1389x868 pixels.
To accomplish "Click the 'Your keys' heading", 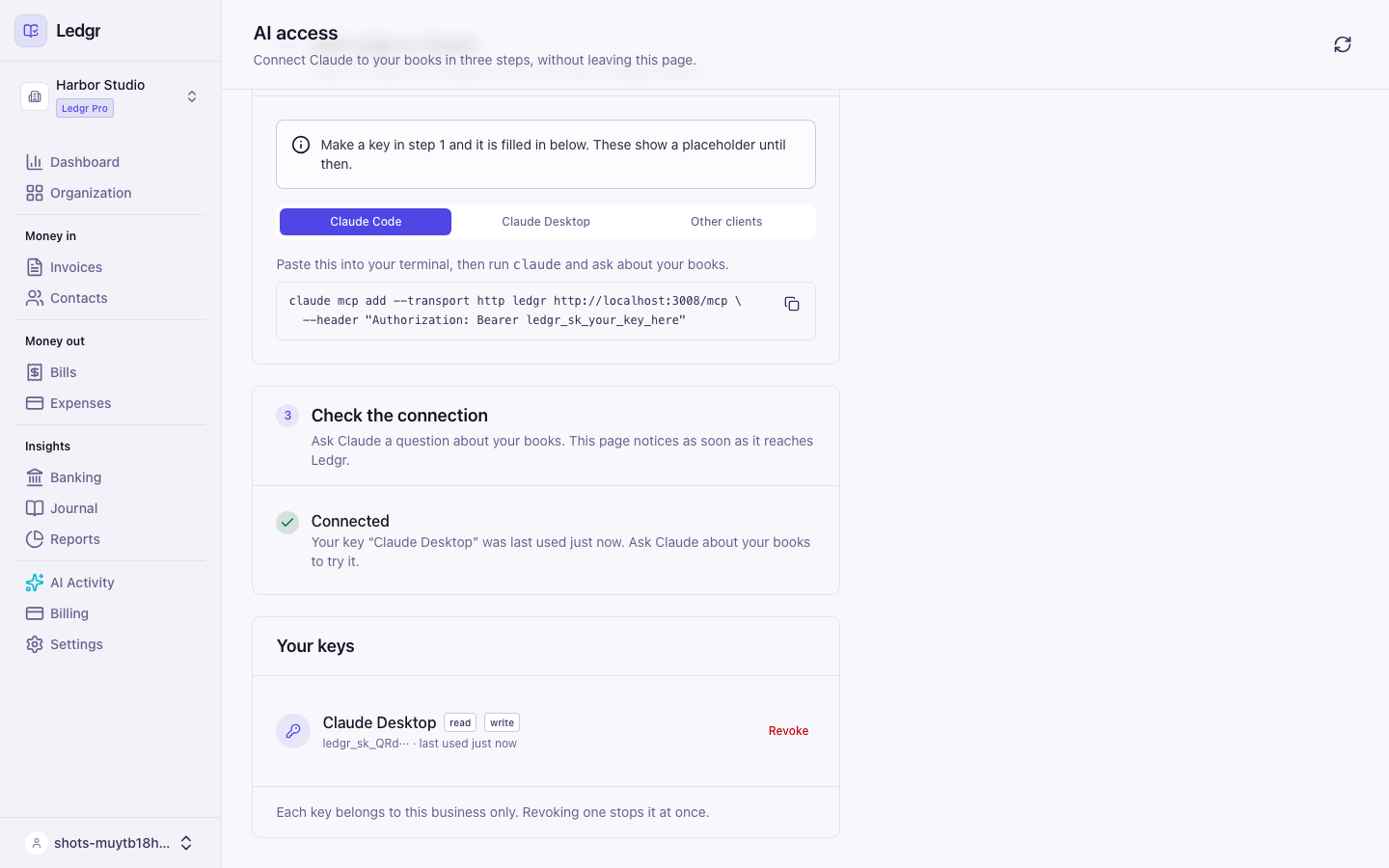I will (x=315, y=646).
